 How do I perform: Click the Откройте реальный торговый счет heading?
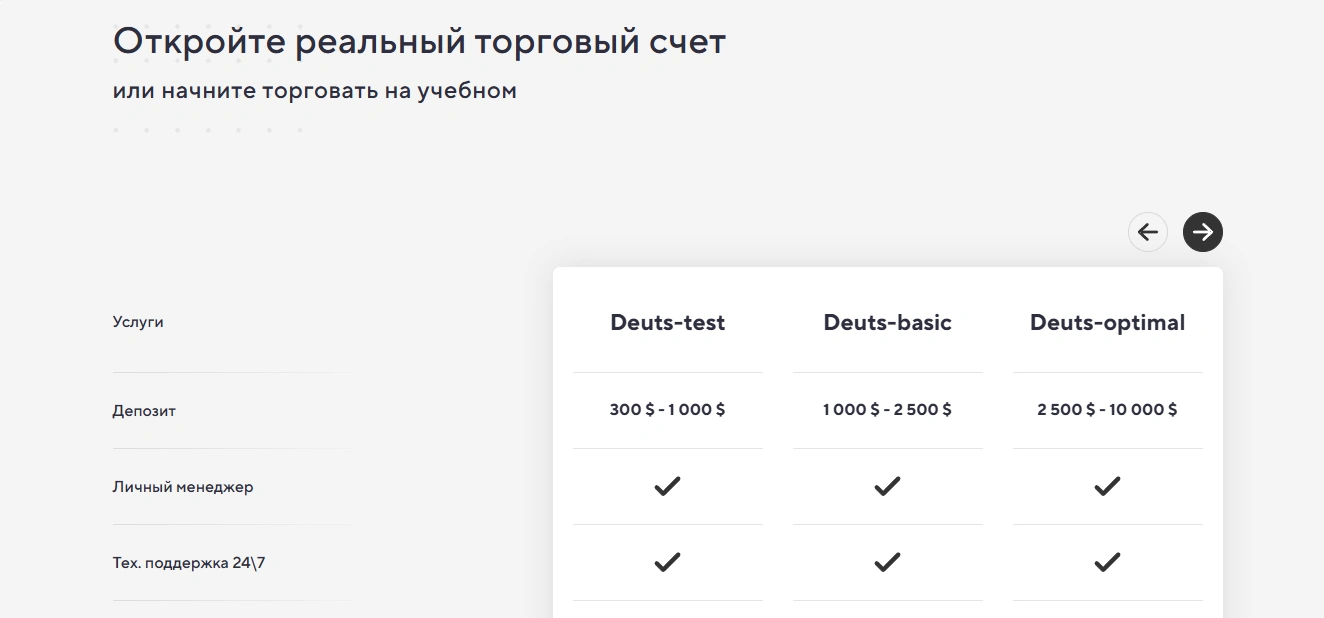click(419, 42)
